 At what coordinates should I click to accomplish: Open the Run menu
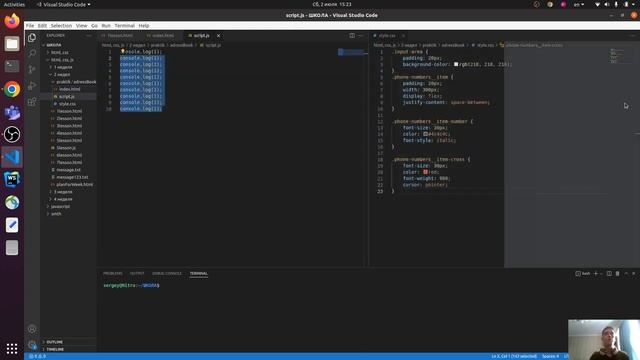click(106, 25)
